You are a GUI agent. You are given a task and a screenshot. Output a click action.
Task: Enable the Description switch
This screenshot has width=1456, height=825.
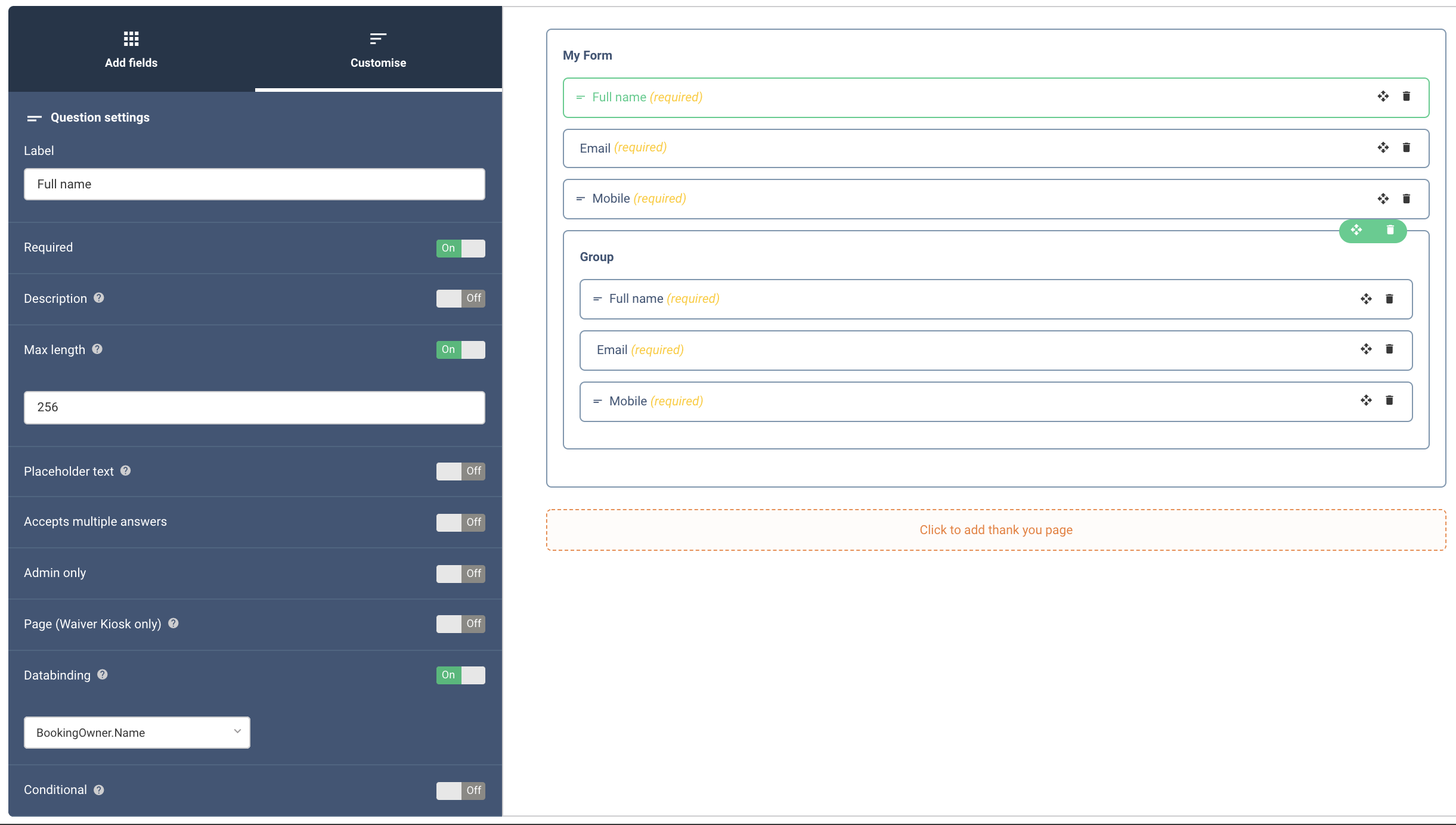pos(460,298)
